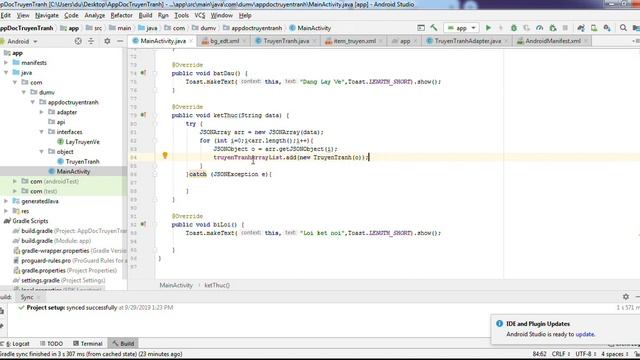Select LayTruyenVe interface in project tree
This screenshot has height=360, width=640.
click(82, 142)
